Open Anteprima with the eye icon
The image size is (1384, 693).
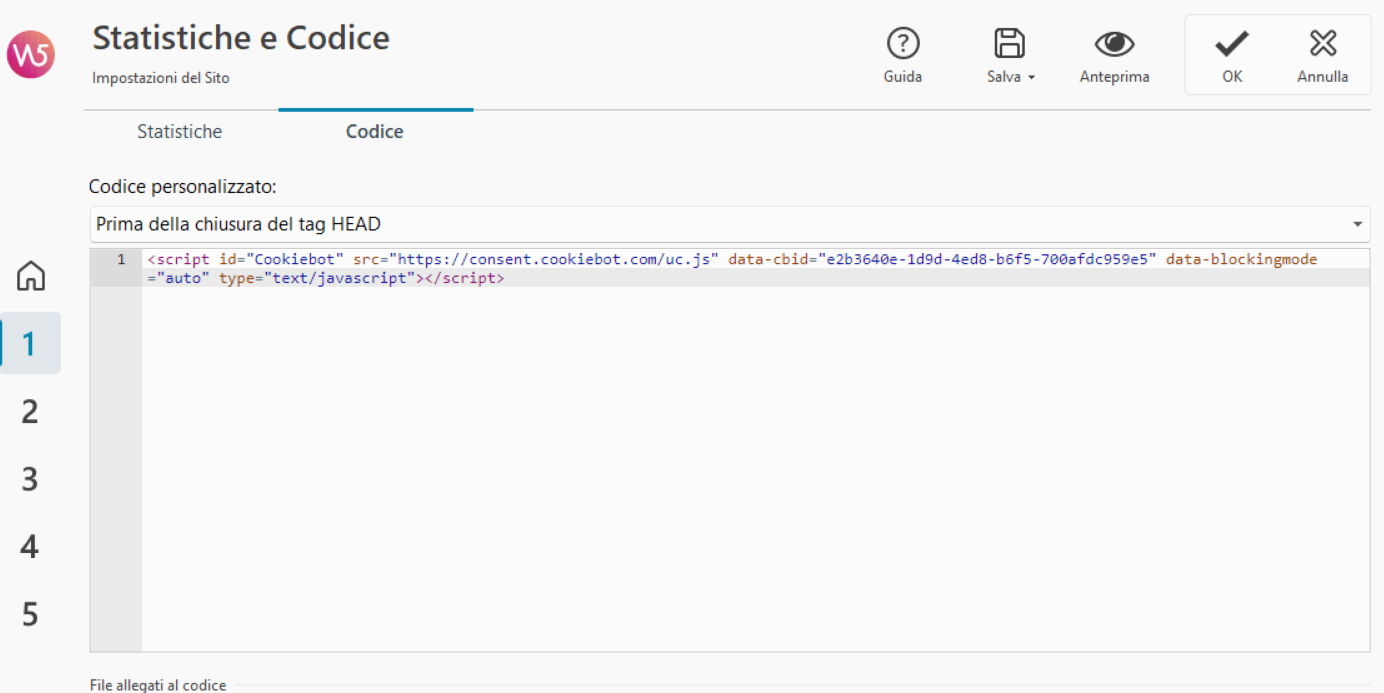click(1113, 43)
